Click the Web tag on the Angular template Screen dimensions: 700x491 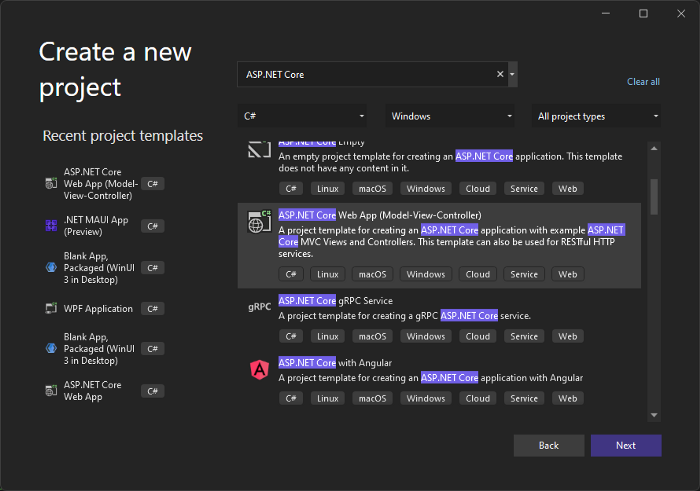(x=568, y=399)
